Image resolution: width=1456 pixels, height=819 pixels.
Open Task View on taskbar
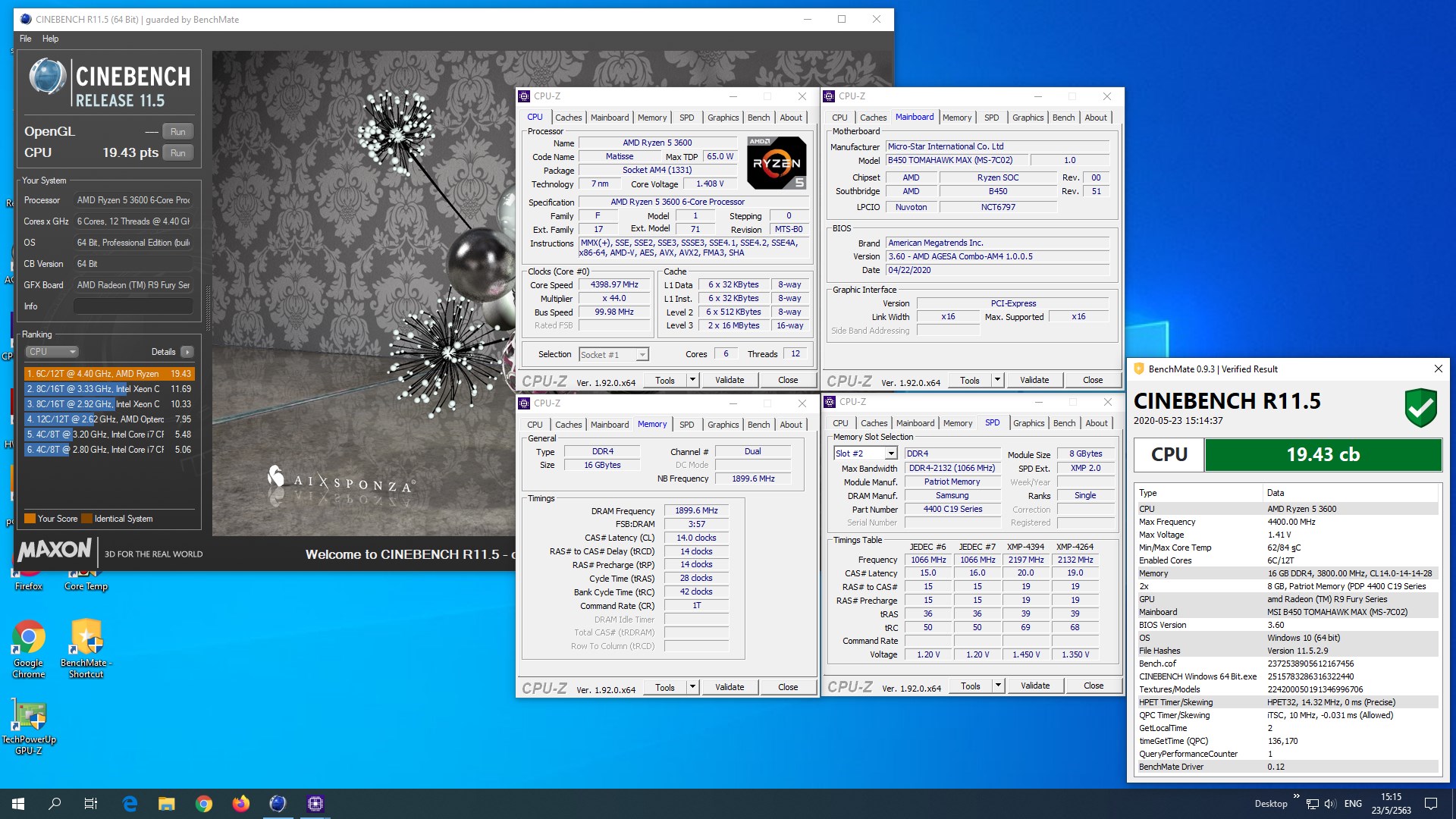91,803
